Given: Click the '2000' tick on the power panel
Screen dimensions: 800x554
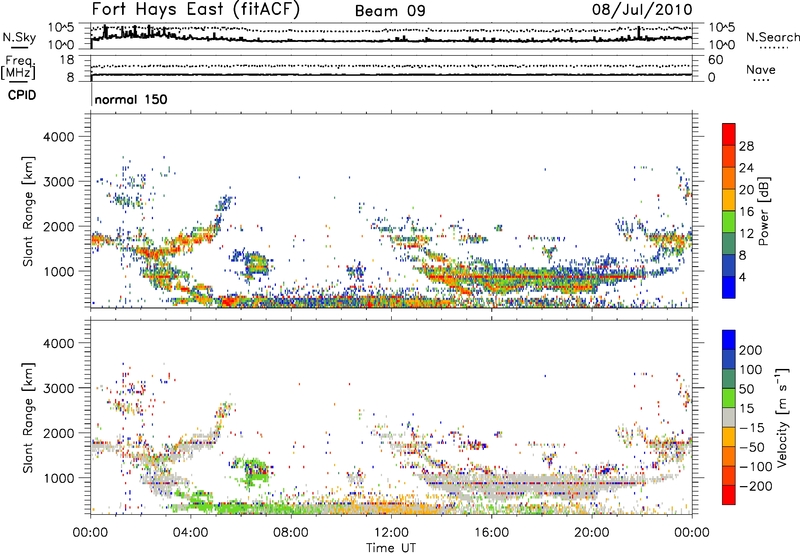Looking at the screenshot, I should [59, 226].
